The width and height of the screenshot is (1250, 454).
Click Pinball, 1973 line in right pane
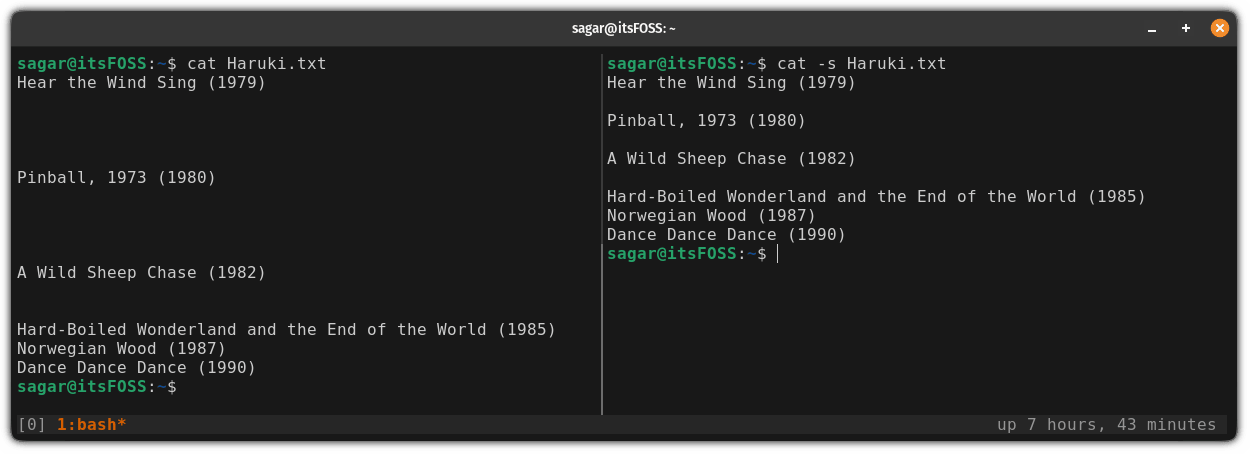[x=706, y=121]
